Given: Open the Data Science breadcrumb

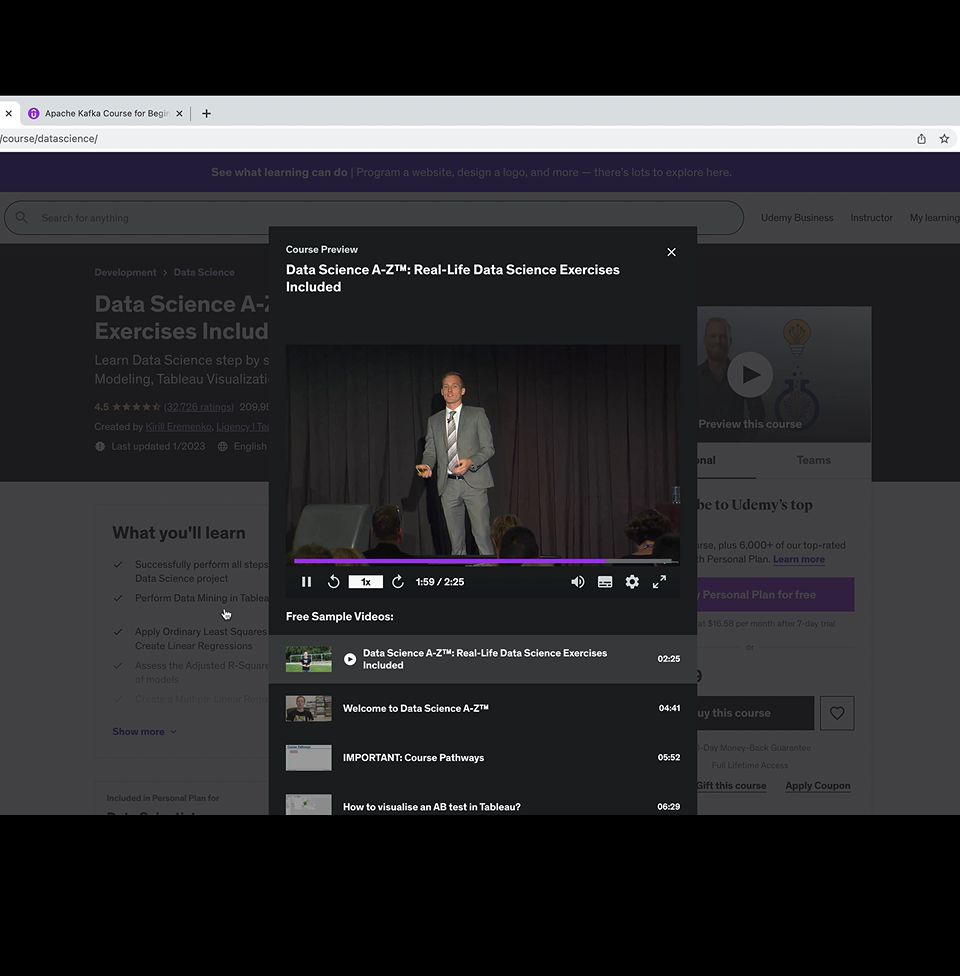Looking at the screenshot, I should [204, 272].
